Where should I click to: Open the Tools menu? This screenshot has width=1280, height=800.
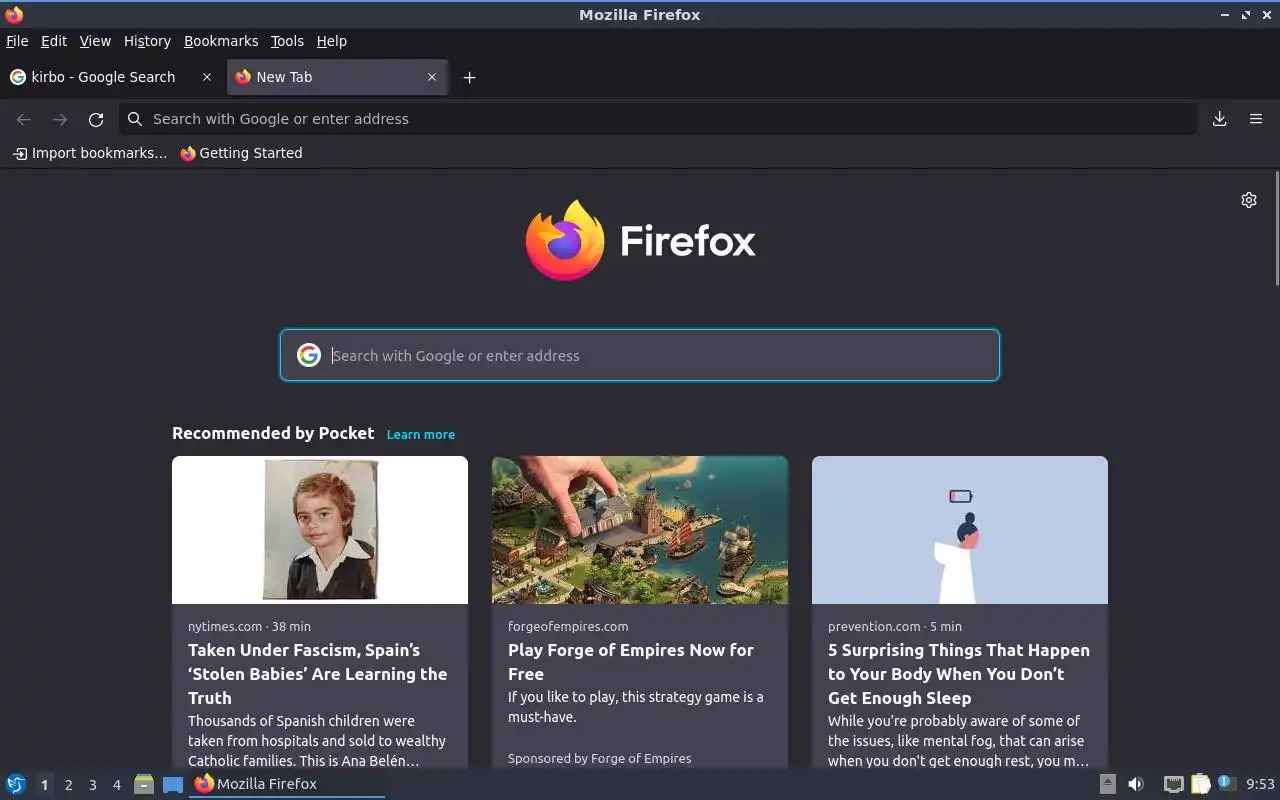pos(287,41)
